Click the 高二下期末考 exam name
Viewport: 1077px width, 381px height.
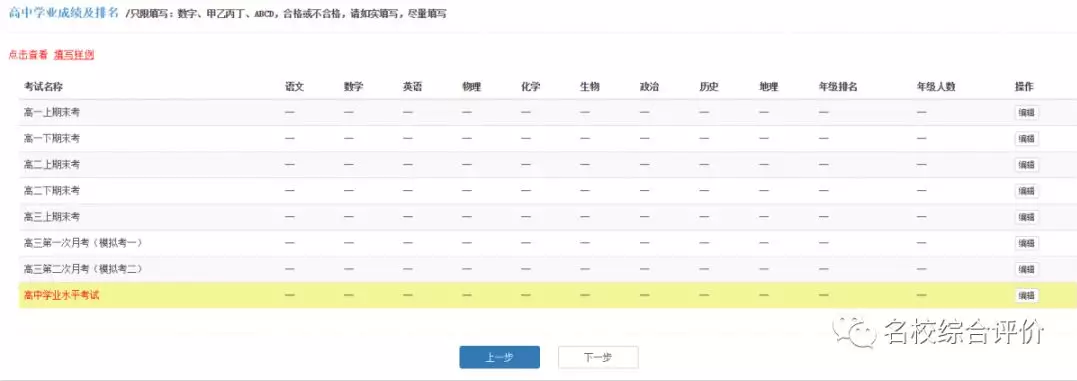(52, 190)
